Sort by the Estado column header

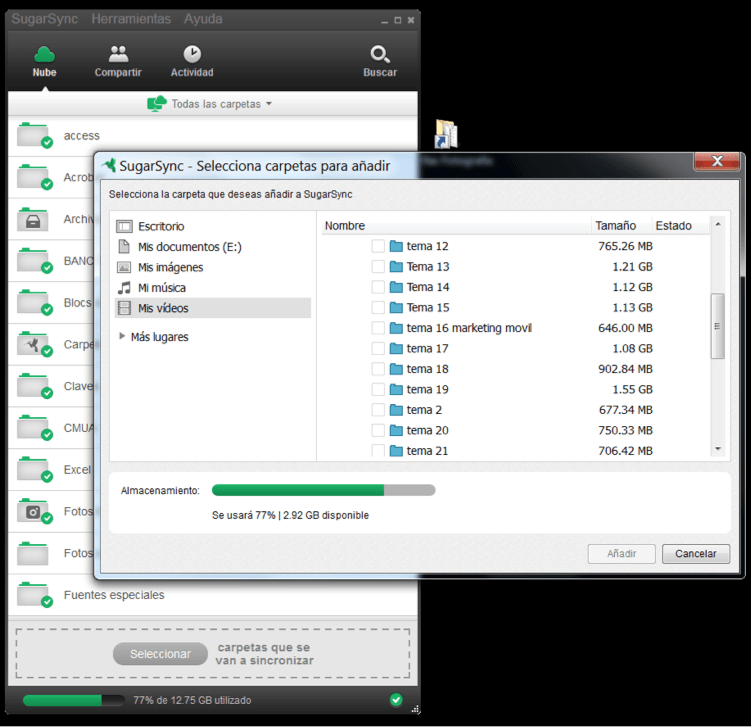click(x=680, y=226)
